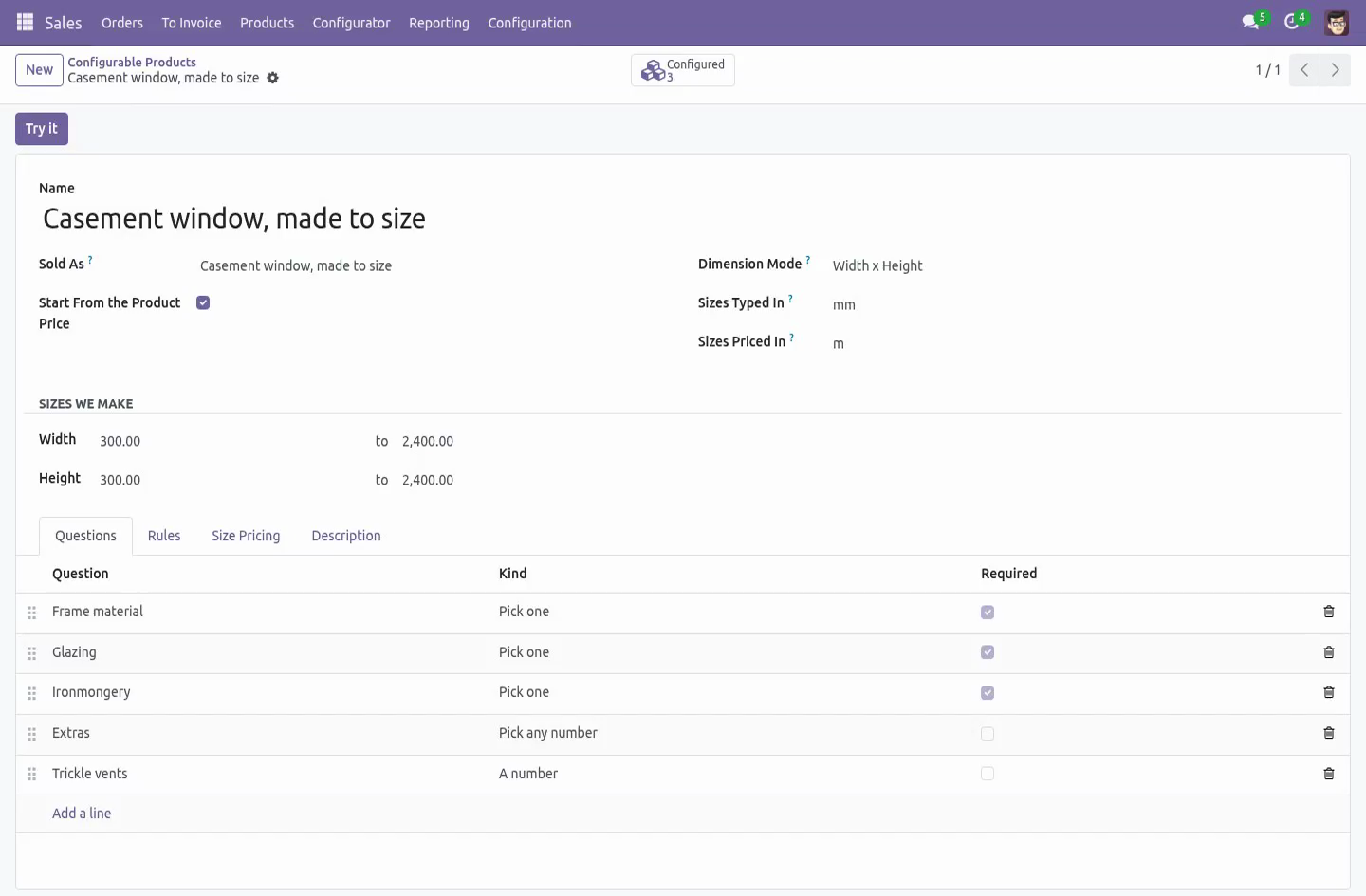The image size is (1366, 896).
Task: Go to previous record arrow
Action: pyautogui.click(x=1304, y=70)
